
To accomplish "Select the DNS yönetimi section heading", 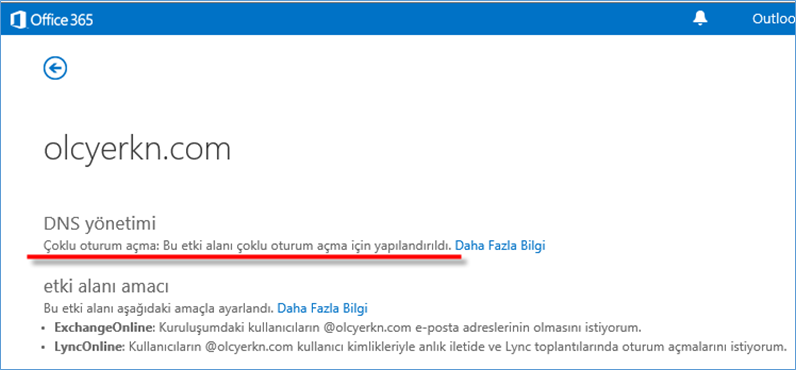I will click(x=100, y=223).
